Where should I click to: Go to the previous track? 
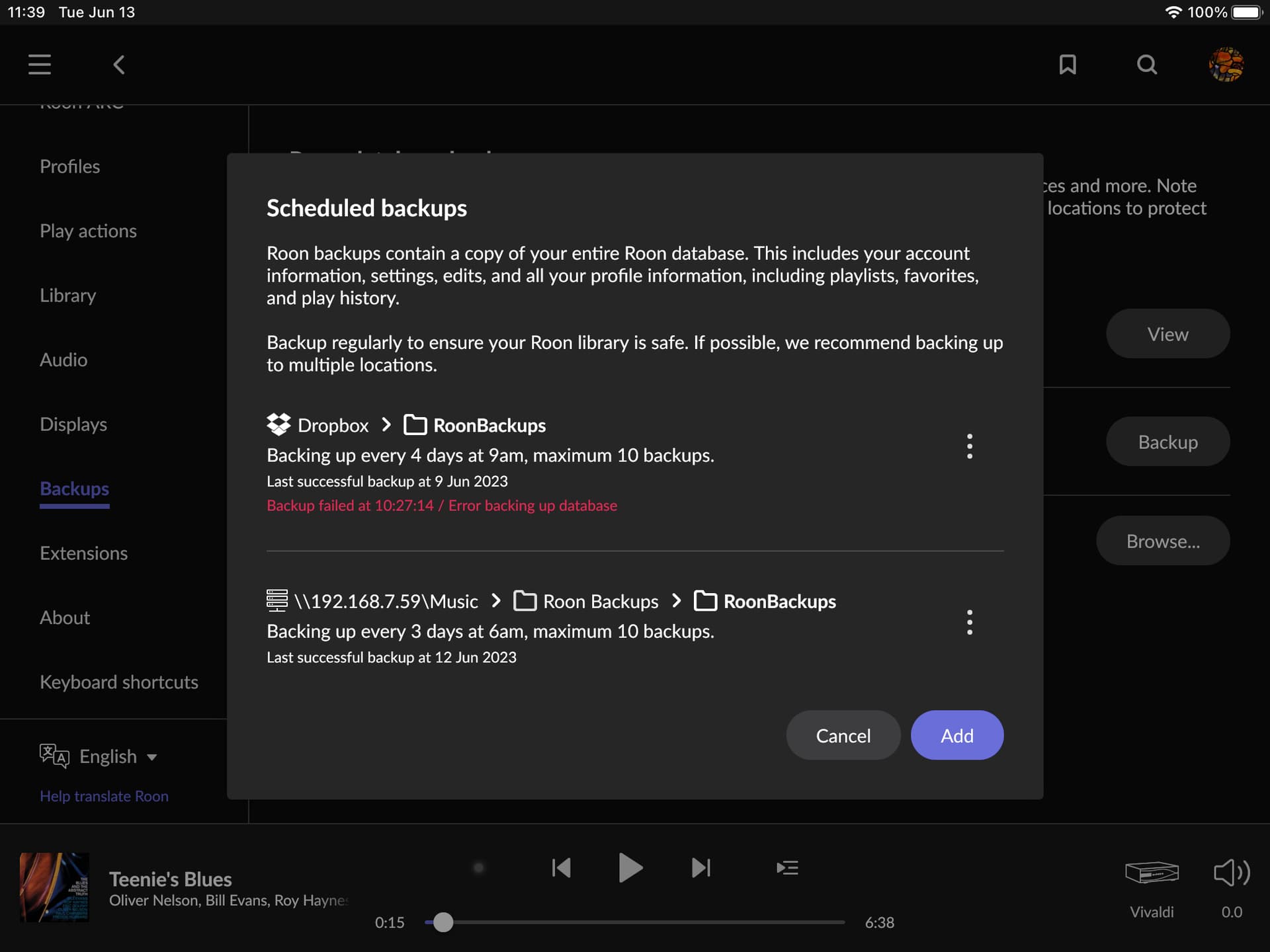click(x=561, y=867)
